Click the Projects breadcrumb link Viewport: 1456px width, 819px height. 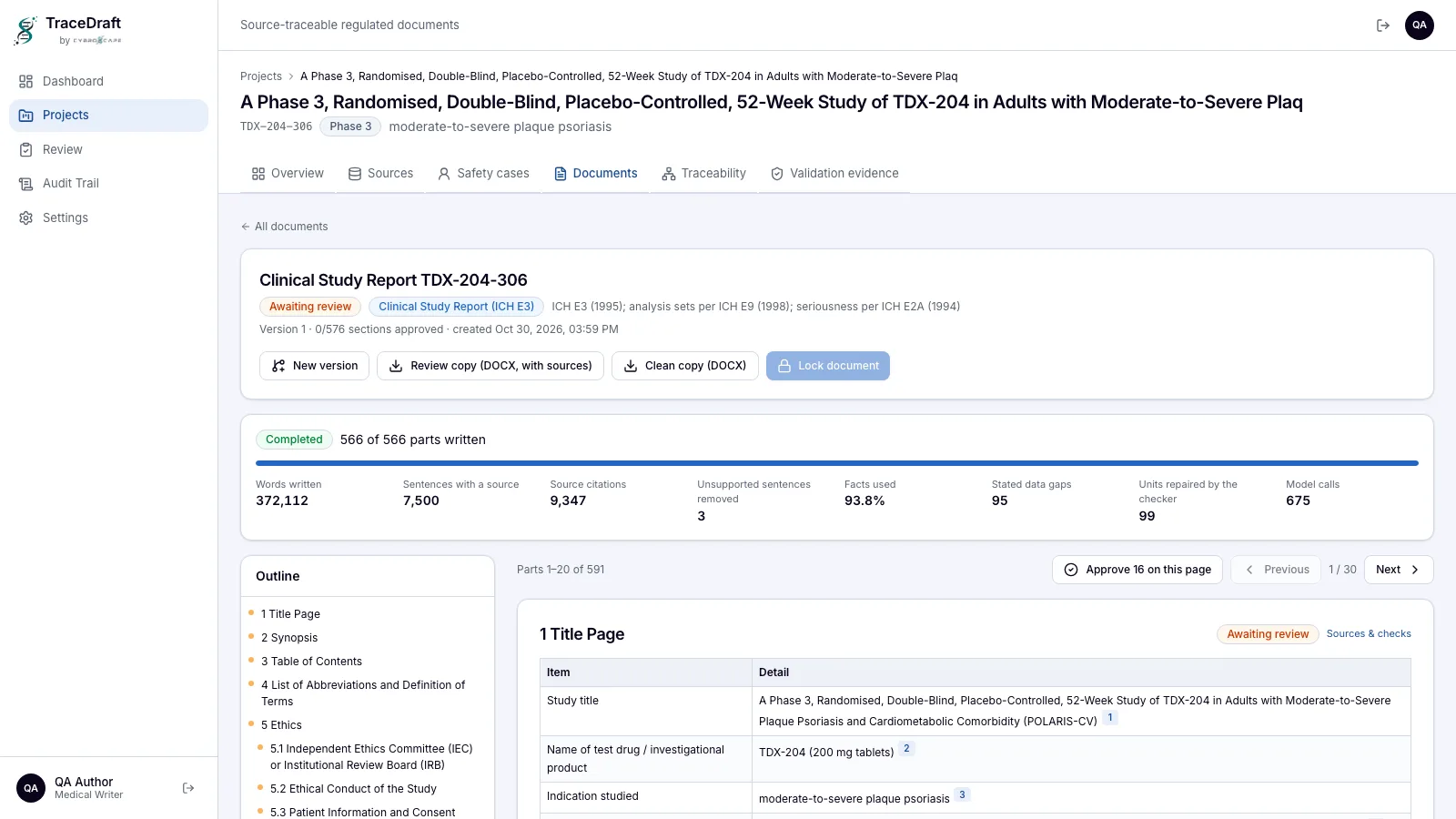point(261,76)
